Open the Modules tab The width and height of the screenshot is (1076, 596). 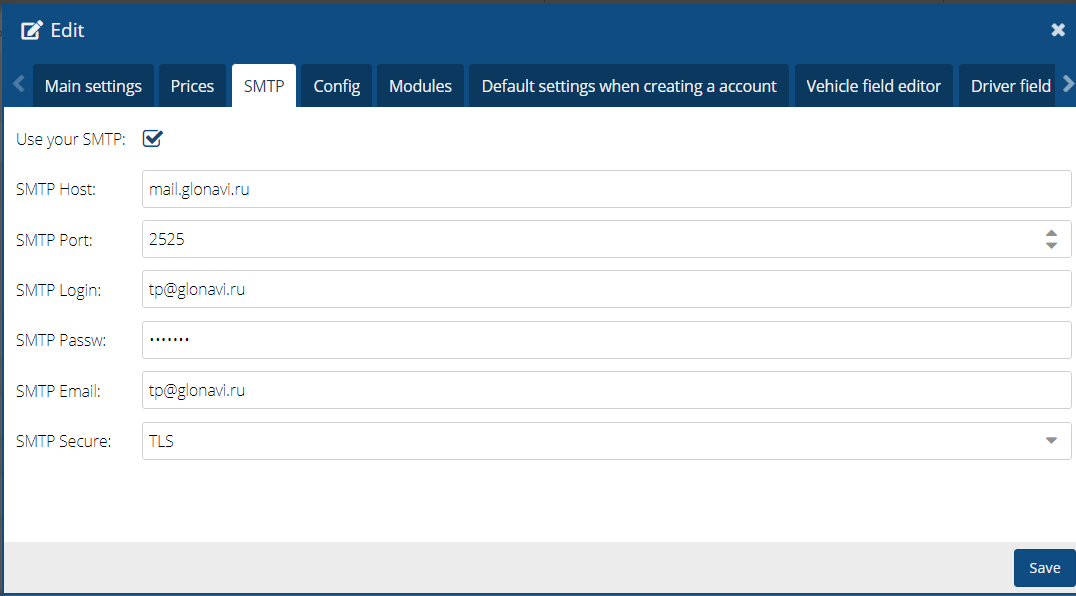click(x=420, y=86)
